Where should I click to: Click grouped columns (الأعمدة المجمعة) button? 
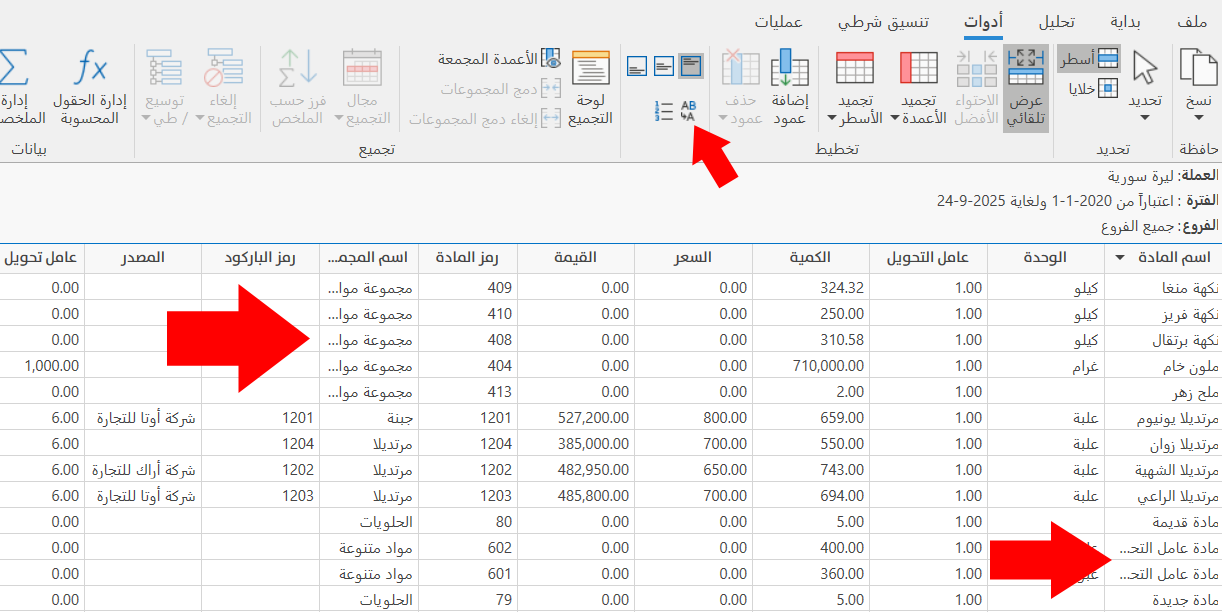tap(498, 59)
